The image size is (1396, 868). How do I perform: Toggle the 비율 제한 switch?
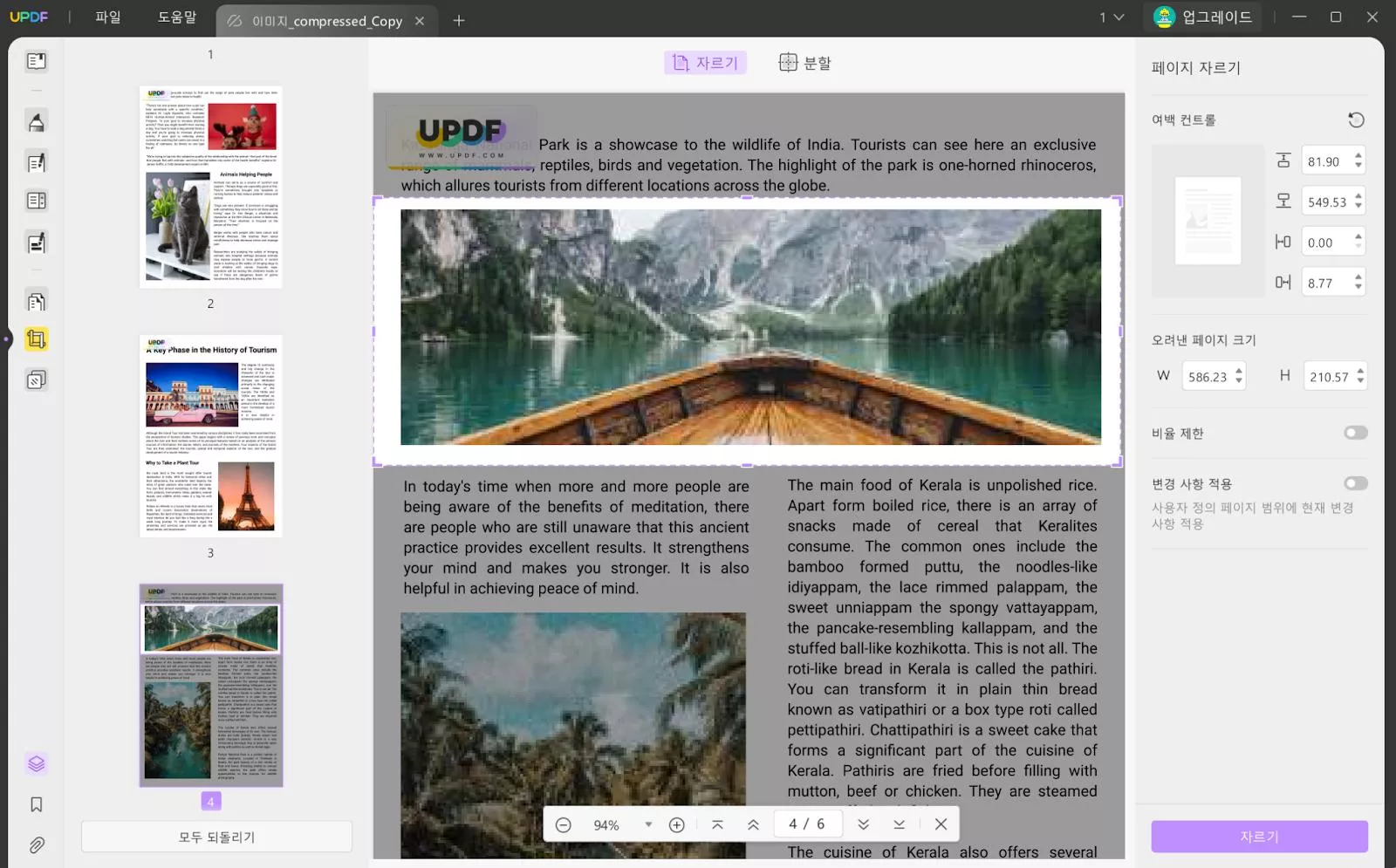click(1356, 433)
